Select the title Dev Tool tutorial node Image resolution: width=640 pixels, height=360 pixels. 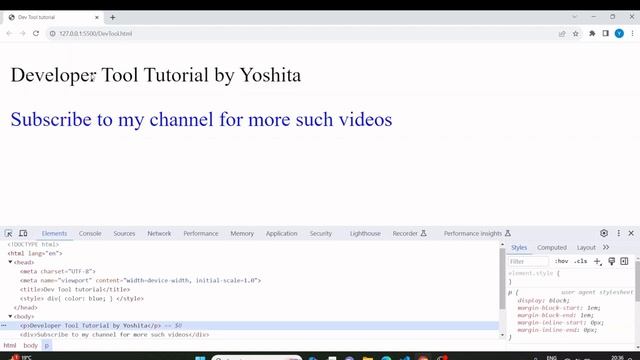coord(75,289)
